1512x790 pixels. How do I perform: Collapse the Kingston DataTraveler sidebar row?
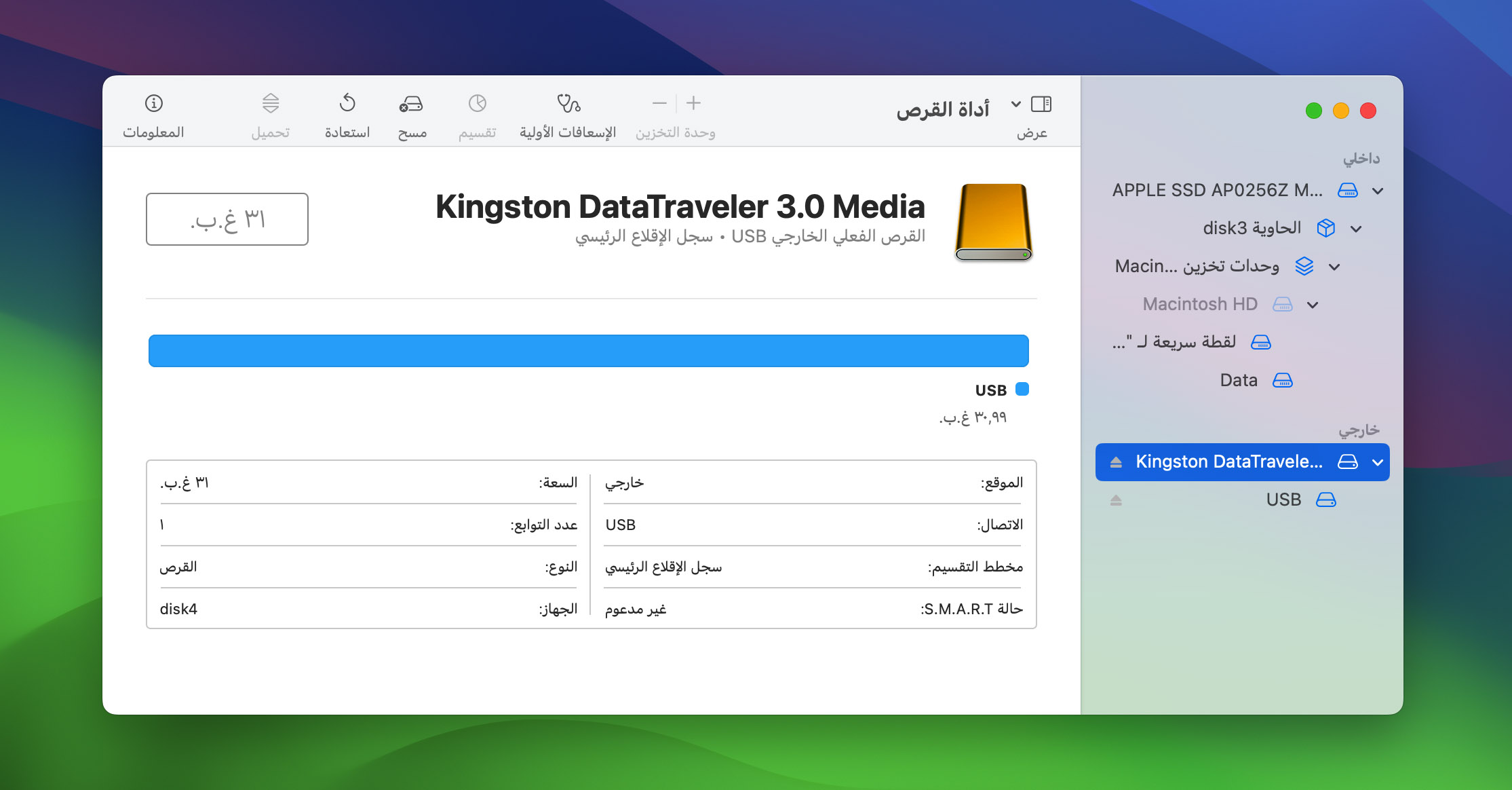click(x=1378, y=462)
